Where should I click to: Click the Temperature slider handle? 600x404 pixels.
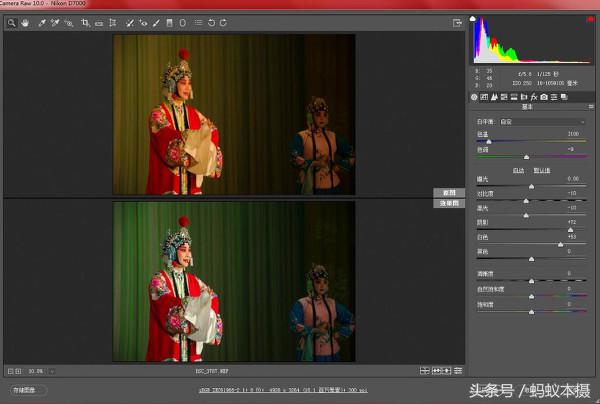(x=489, y=142)
